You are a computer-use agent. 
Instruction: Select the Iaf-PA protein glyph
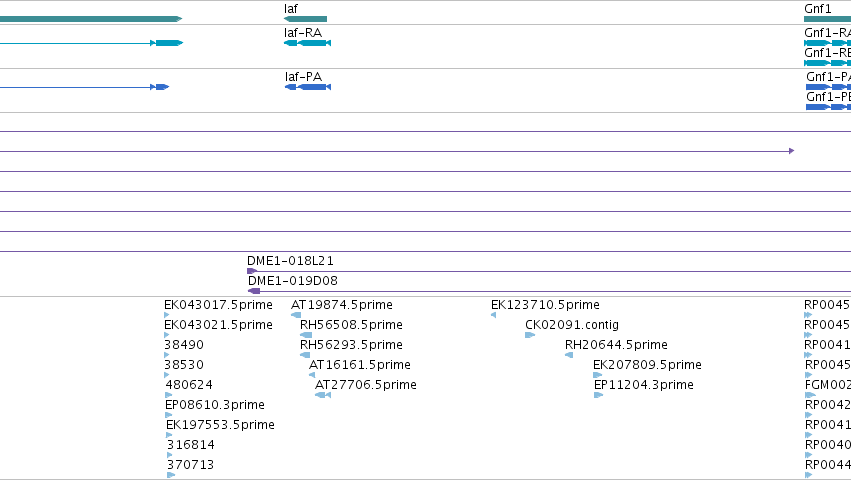(308, 87)
